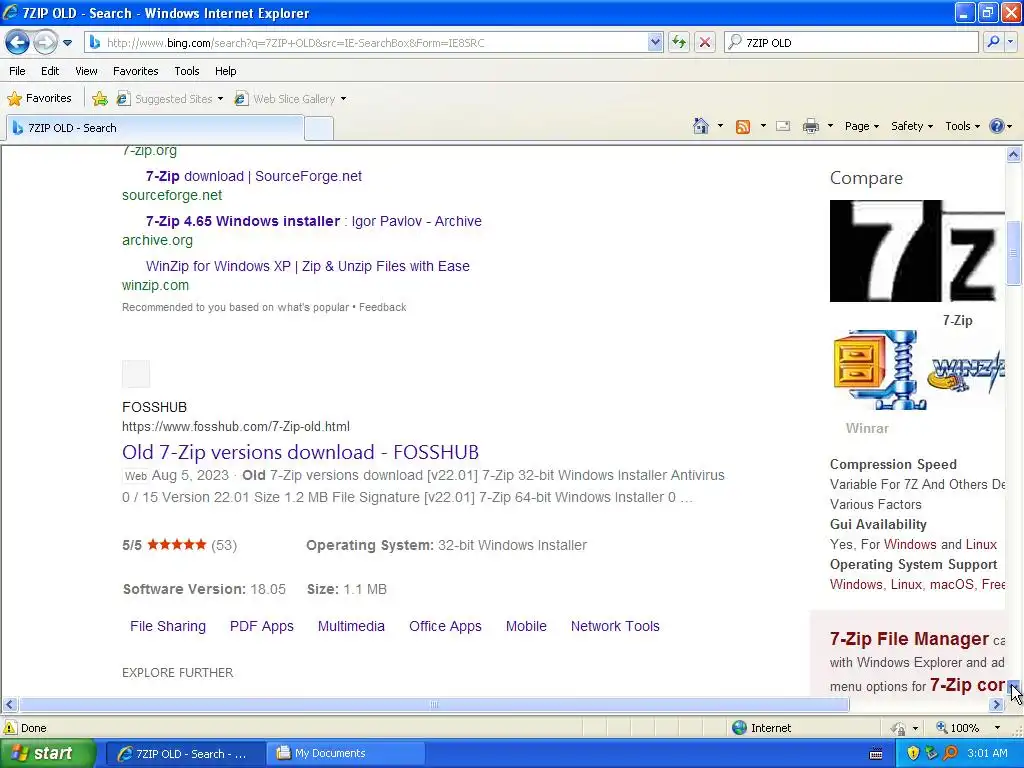This screenshot has width=1024, height=768.
Task: Click the File Sharing link
Action: tap(168, 626)
